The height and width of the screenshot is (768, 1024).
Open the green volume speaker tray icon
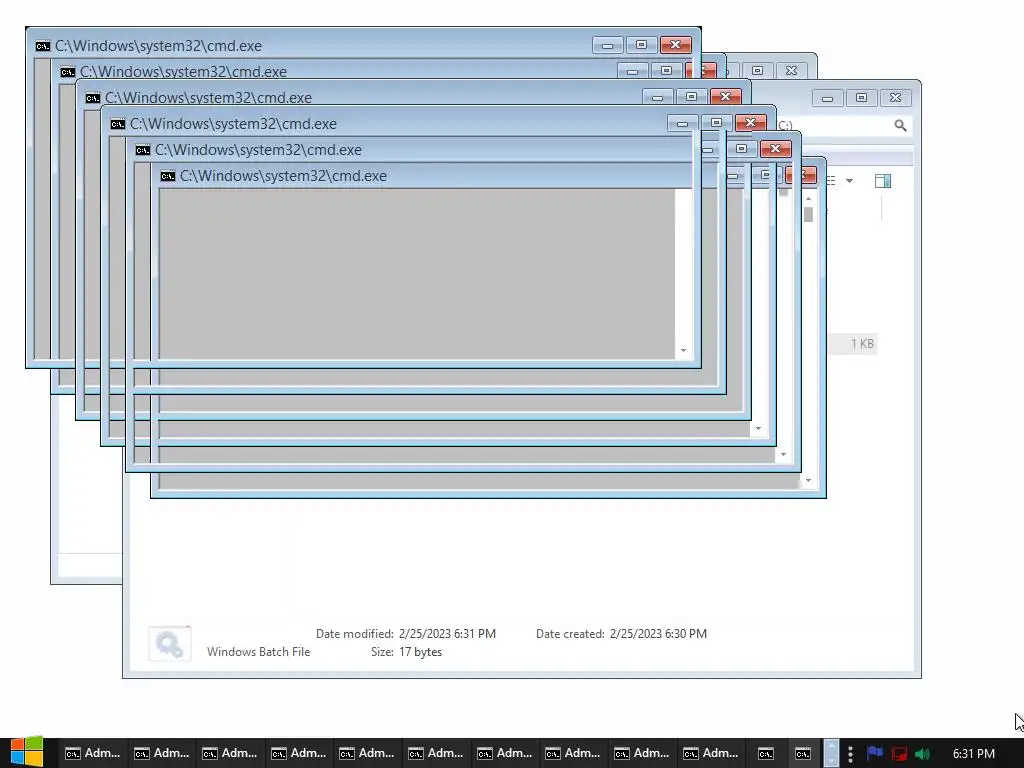922,754
